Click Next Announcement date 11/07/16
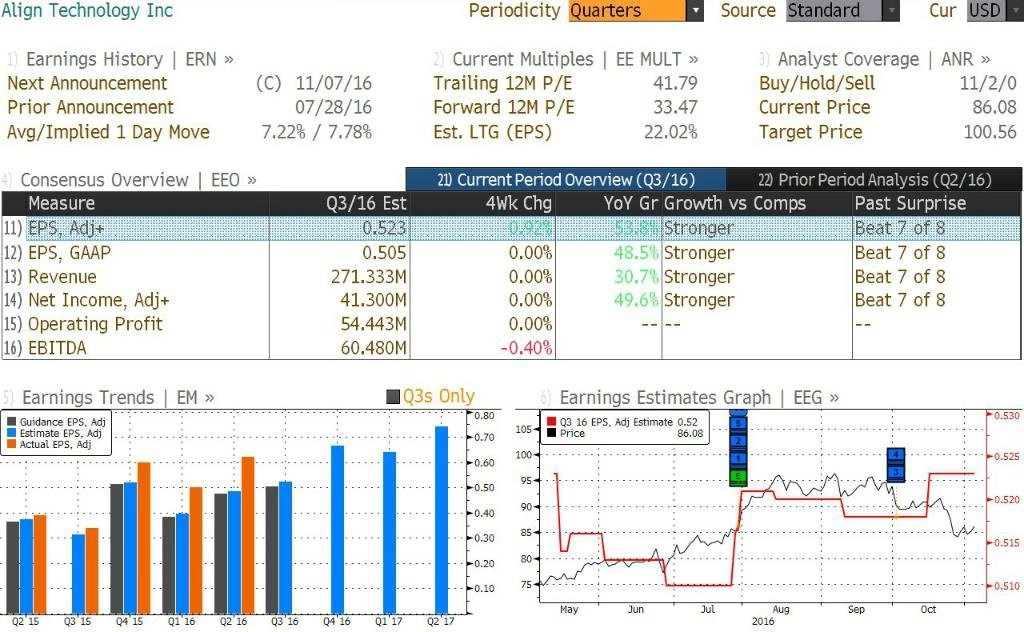Viewport: 1024px width, 632px height. [x=334, y=84]
